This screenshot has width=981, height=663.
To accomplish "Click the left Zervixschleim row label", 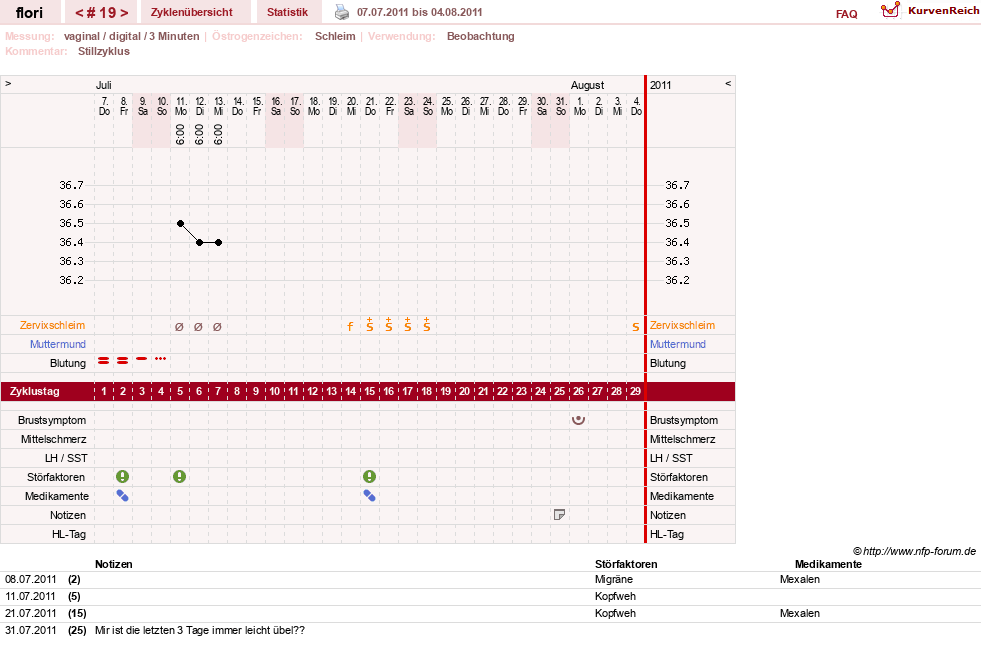I will 53,325.
